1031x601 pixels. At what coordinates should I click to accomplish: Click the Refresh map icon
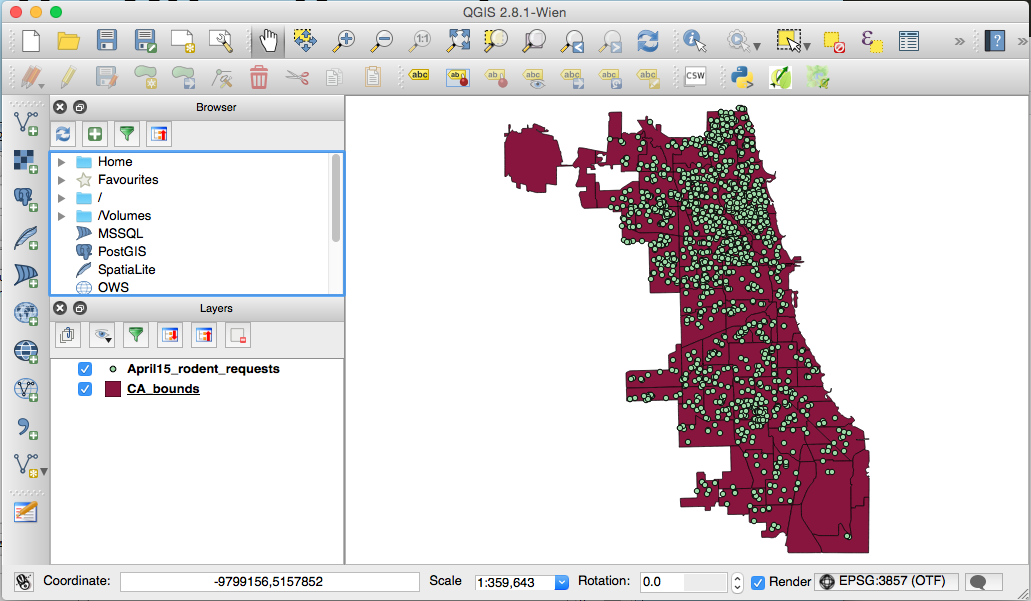pyautogui.click(x=648, y=41)
